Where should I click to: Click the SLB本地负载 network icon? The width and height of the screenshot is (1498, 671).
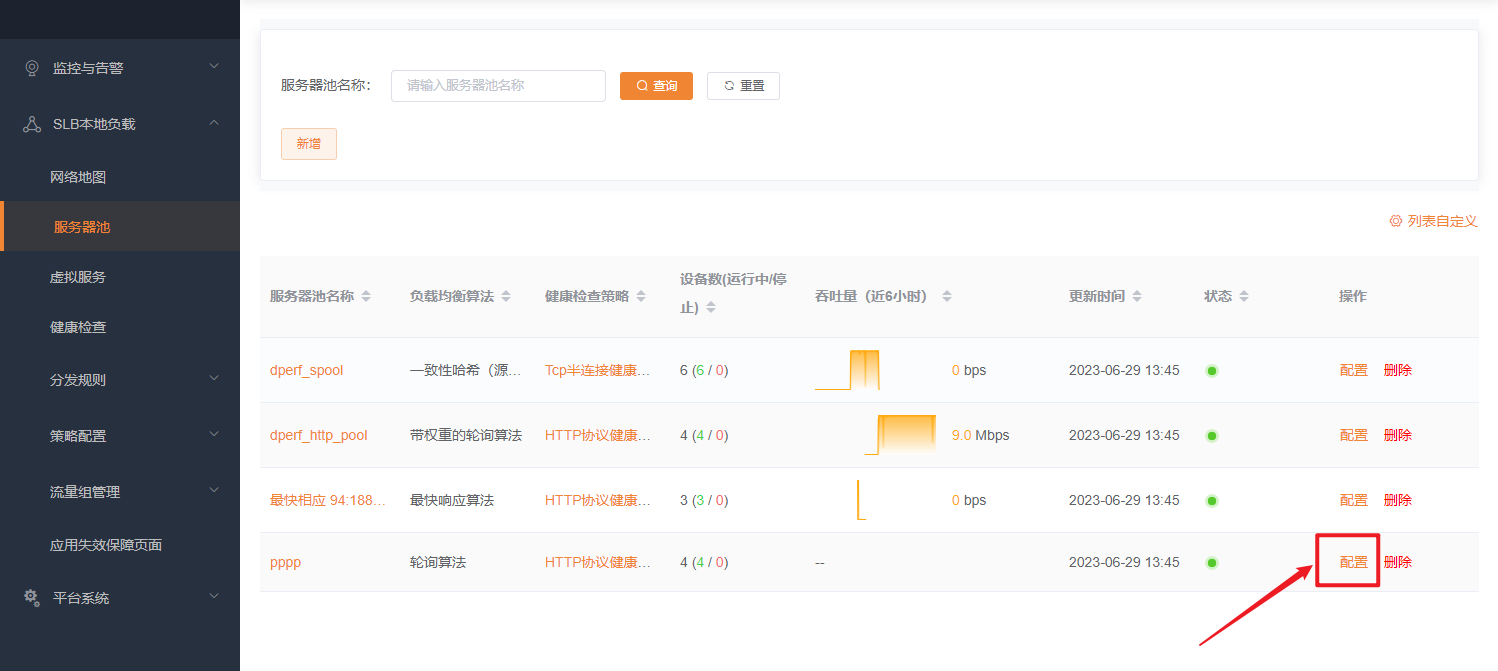[x=32, y=124]
